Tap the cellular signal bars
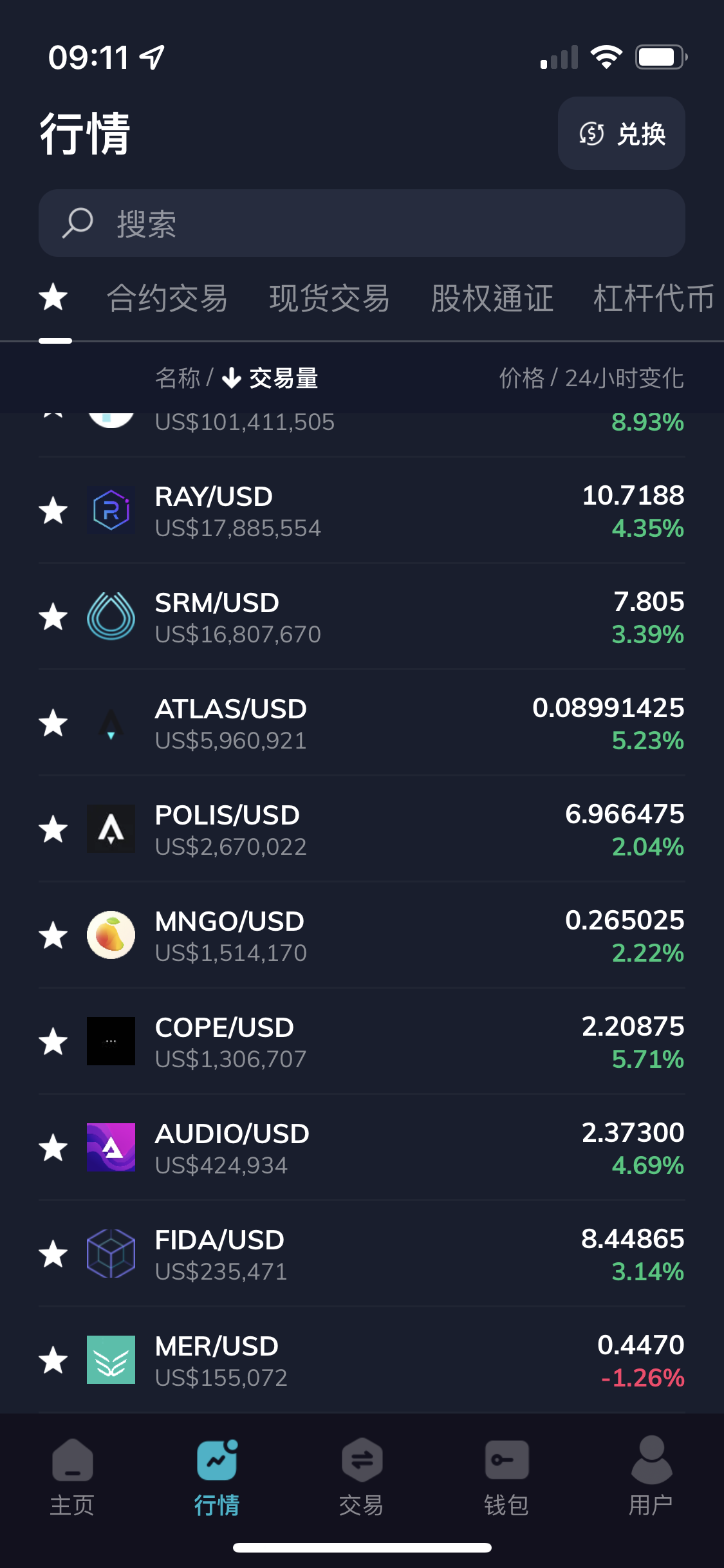The image size is (724, 1568). [x=559, y=57]
